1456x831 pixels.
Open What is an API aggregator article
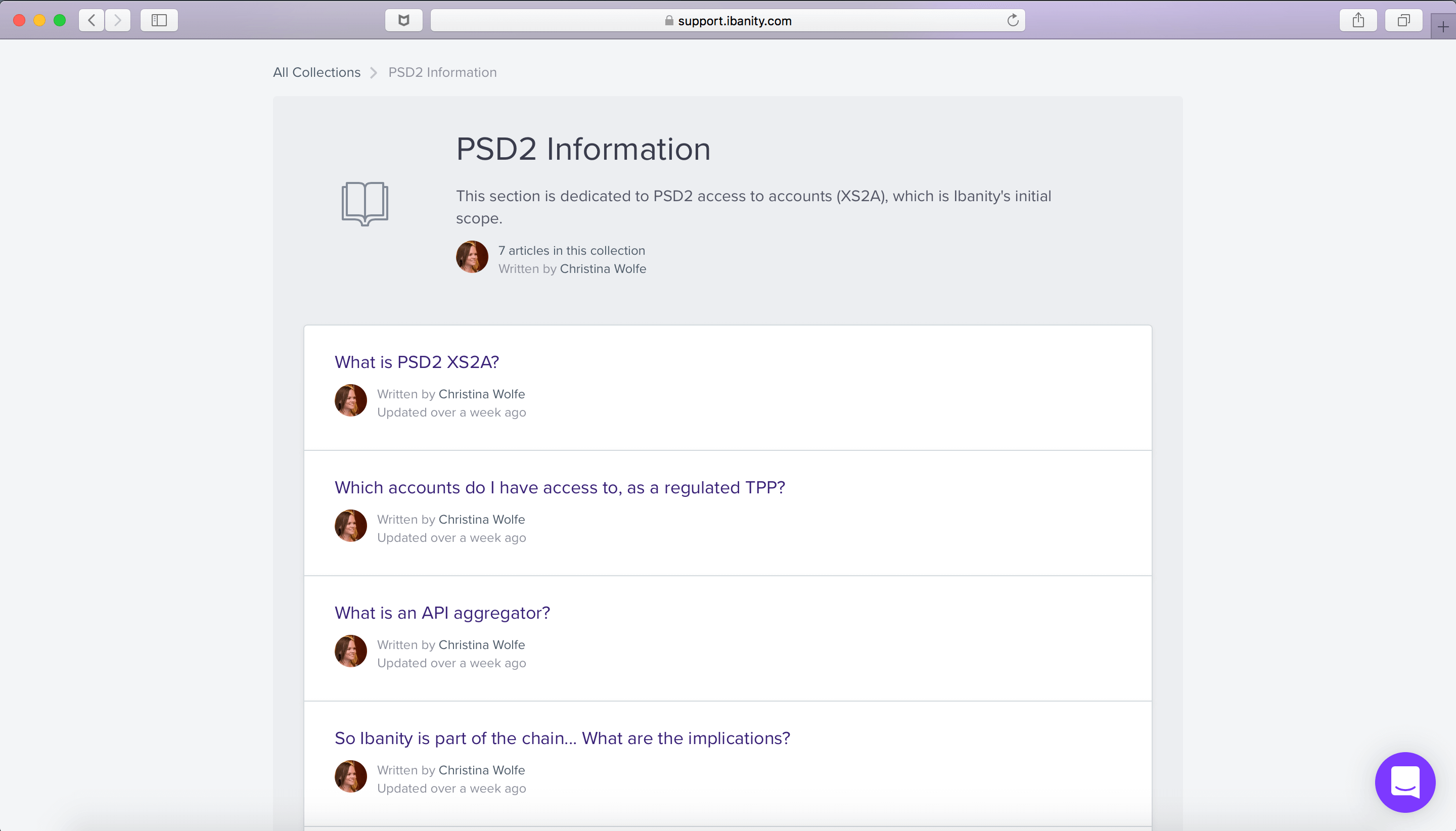(442, 613)
